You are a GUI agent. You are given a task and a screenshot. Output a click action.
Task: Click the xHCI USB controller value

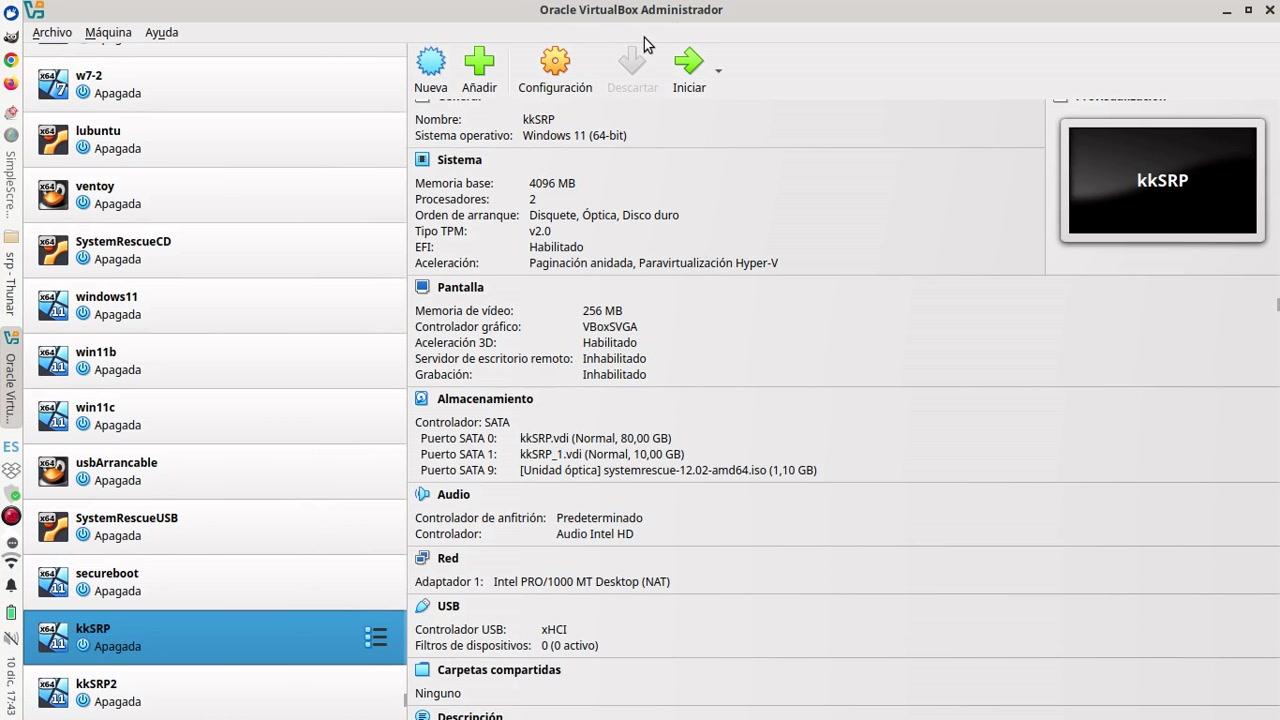coord(554,630)
